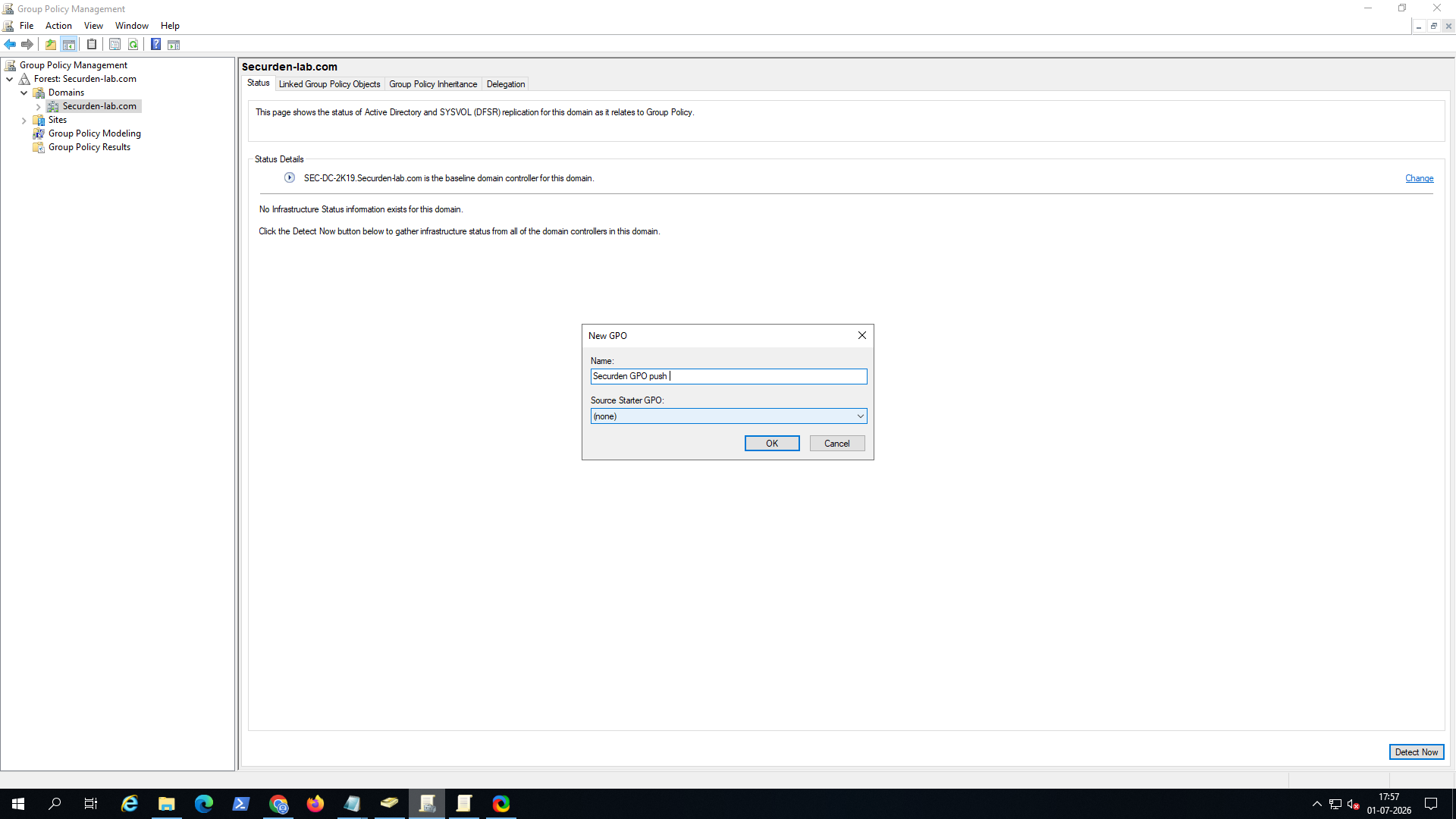Show hidden system tray icons

click(1317, 804)
